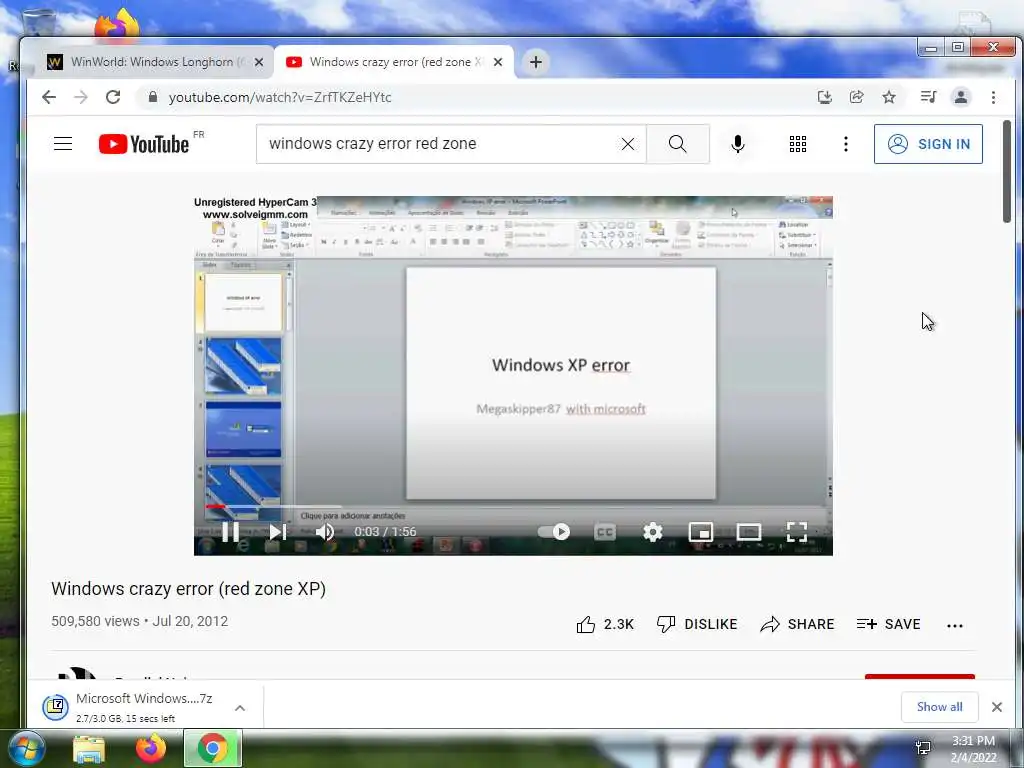
Task: Share this page icon in address bar
Action: click(857, 97)
